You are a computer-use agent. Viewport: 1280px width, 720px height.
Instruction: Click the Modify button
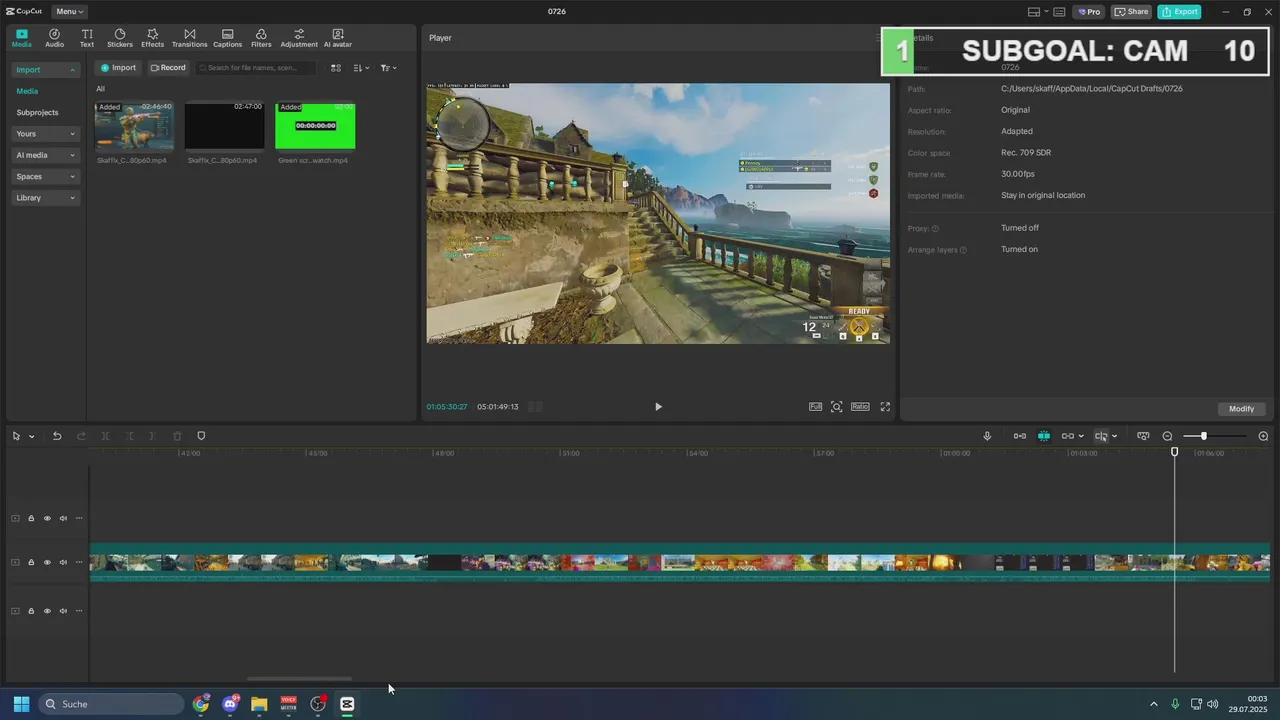[1241, 409]
